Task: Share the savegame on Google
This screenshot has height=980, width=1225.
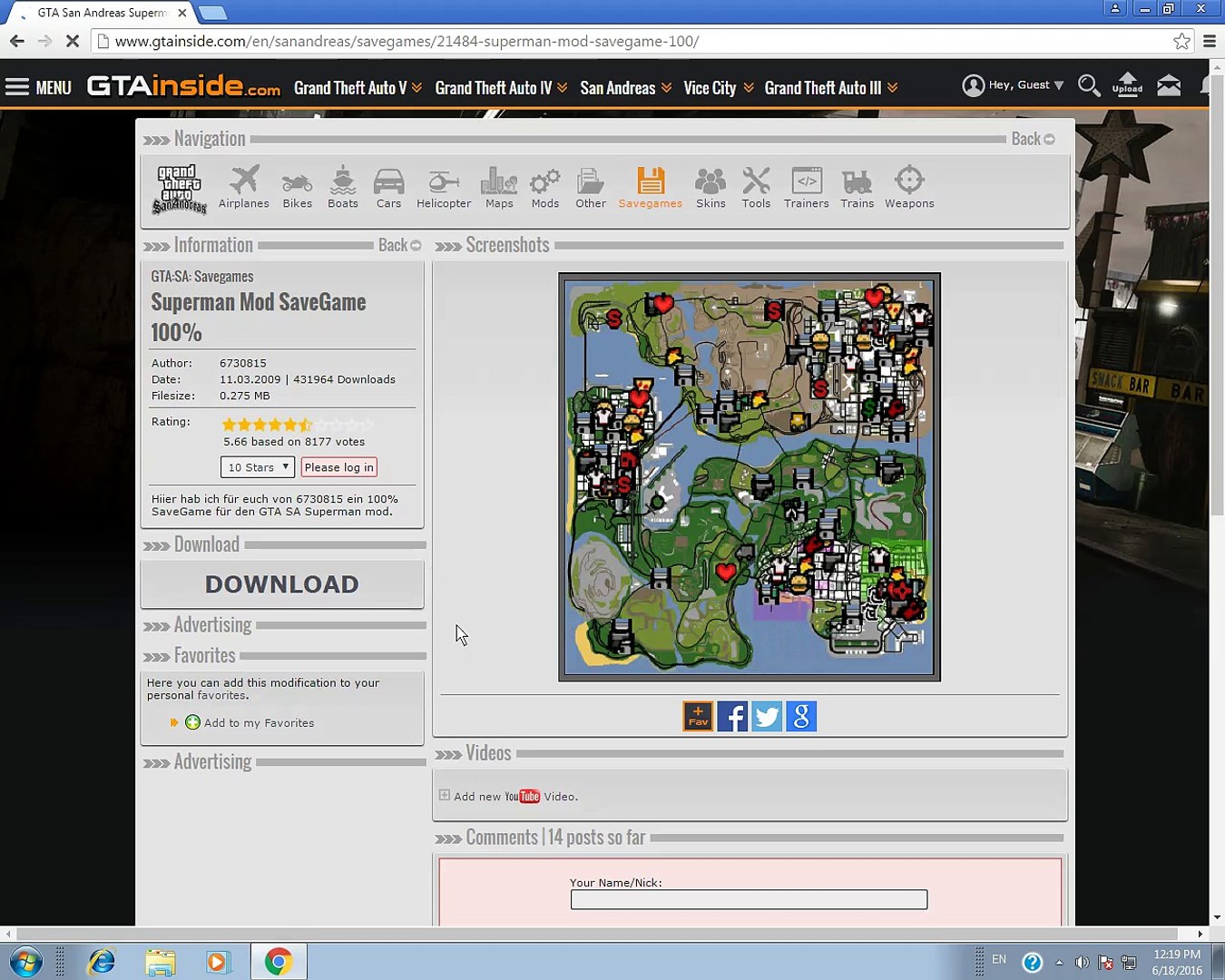Action: 801,717
